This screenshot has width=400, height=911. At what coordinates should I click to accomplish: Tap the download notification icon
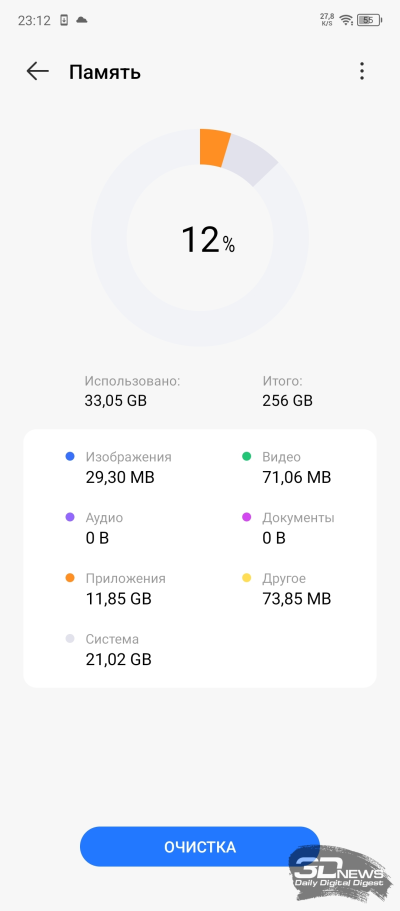64,20
